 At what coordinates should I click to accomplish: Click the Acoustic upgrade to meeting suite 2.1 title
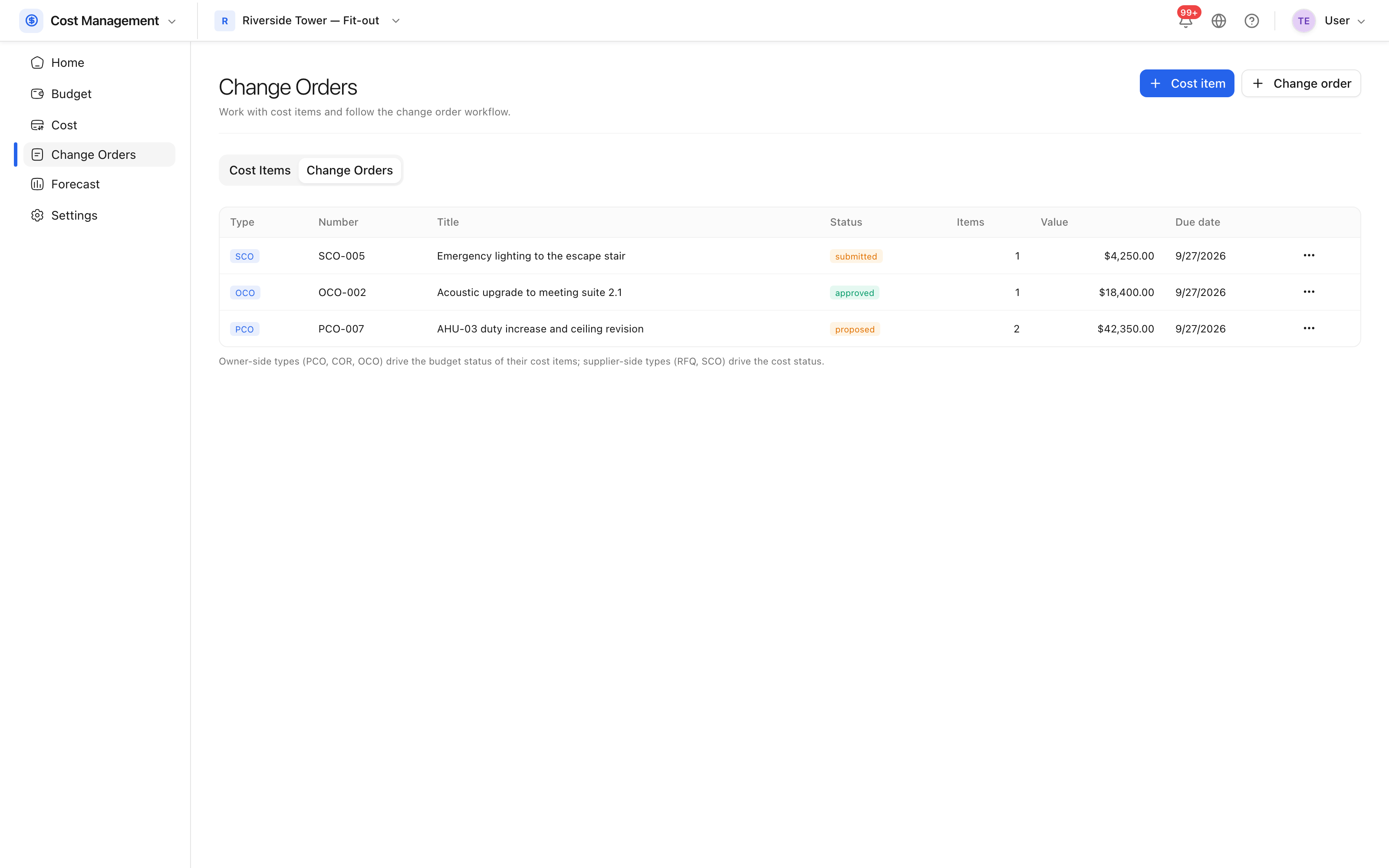coord(529,292)
